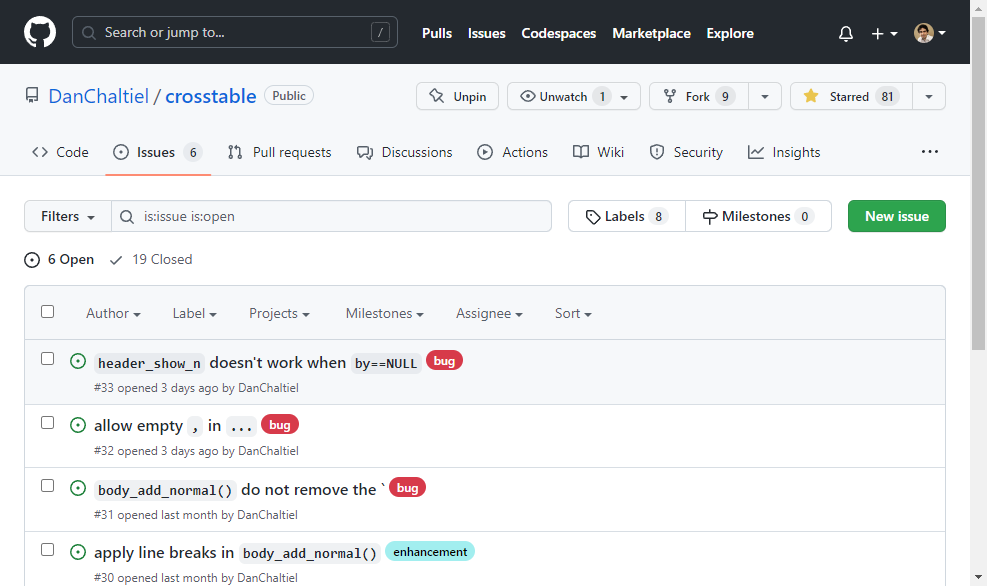The image size is (987, 586).
Task: Check the box for issue #33
Action: tap(47, 359)
